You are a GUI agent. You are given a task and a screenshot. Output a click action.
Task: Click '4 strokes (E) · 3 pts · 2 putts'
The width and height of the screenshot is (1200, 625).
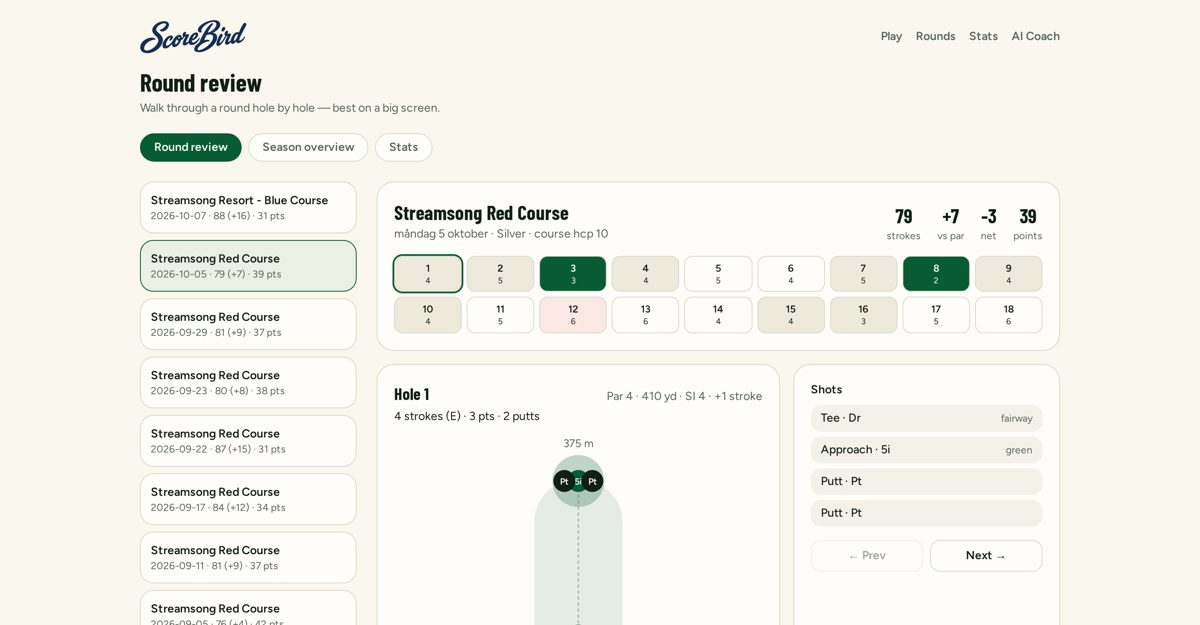tap(467, 416)
